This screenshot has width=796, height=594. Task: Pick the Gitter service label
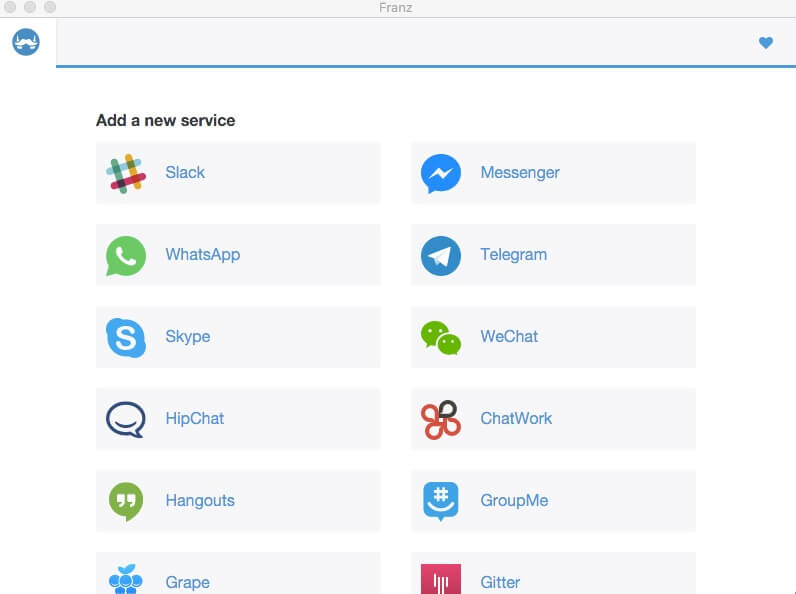pyautogui.click(x=500, y=582)
